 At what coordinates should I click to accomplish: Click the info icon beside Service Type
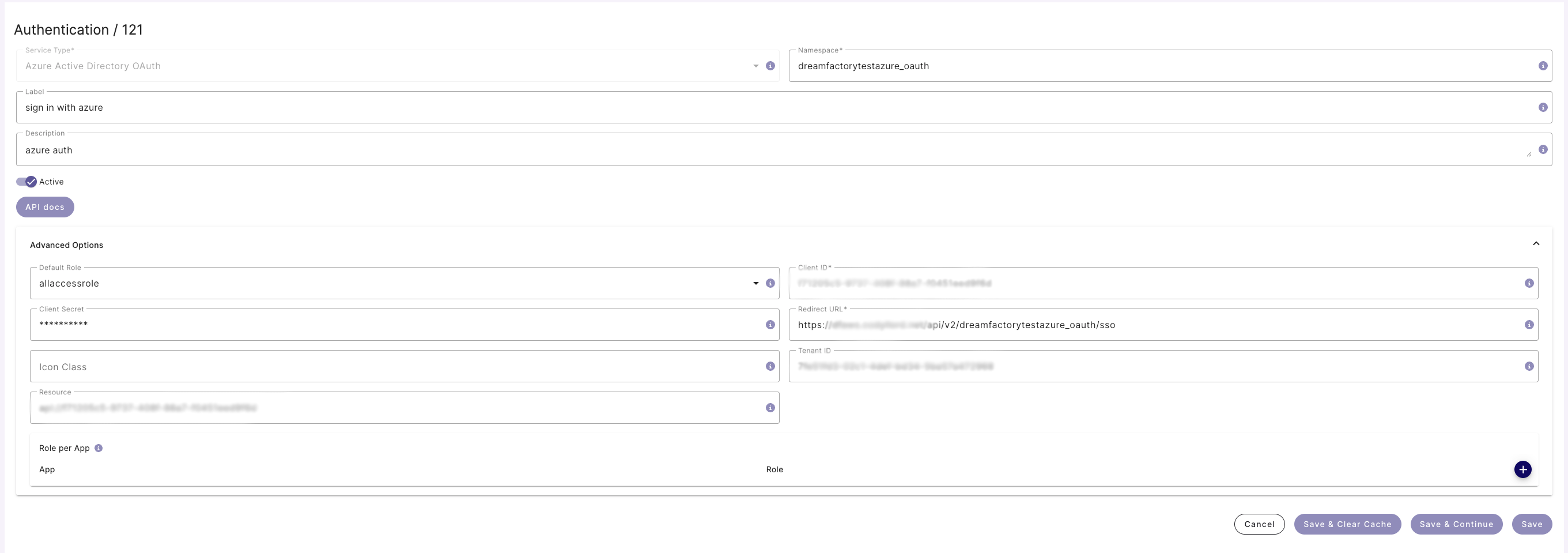(x=769, y=65)
